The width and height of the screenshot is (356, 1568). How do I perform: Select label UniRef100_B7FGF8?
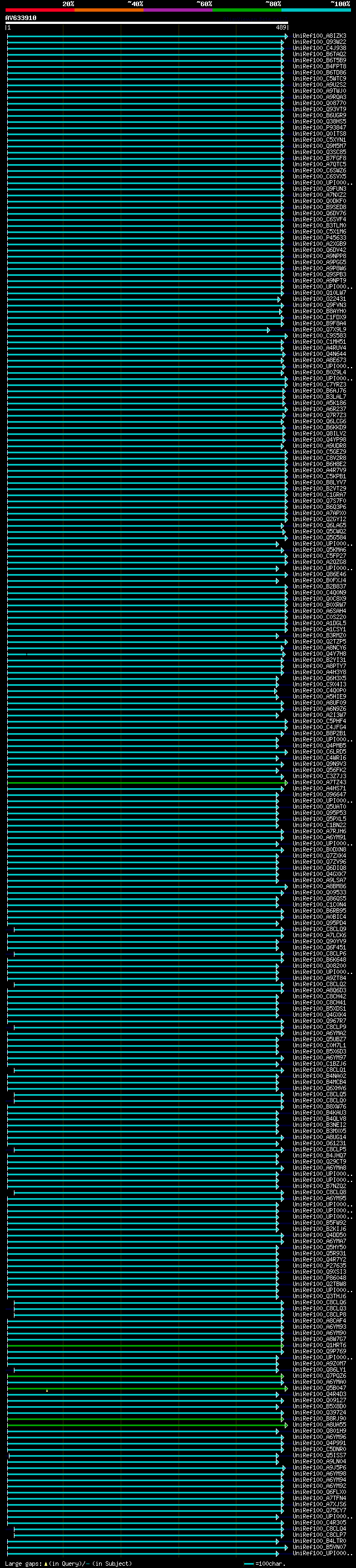pyautogui.click(x=319, y=159)
